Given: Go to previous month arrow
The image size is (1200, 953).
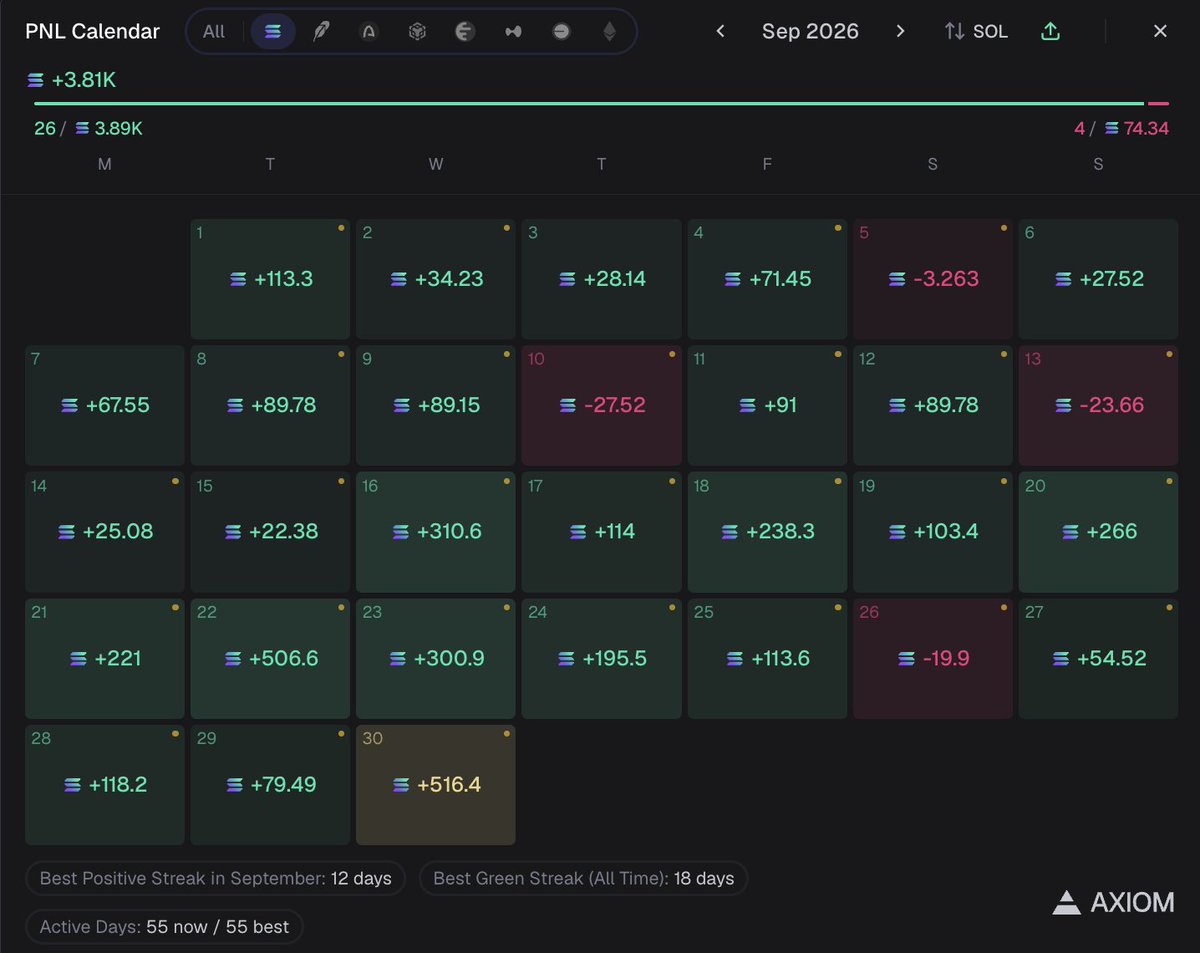Looking at the screenshot, I should [x=720, y=31].
